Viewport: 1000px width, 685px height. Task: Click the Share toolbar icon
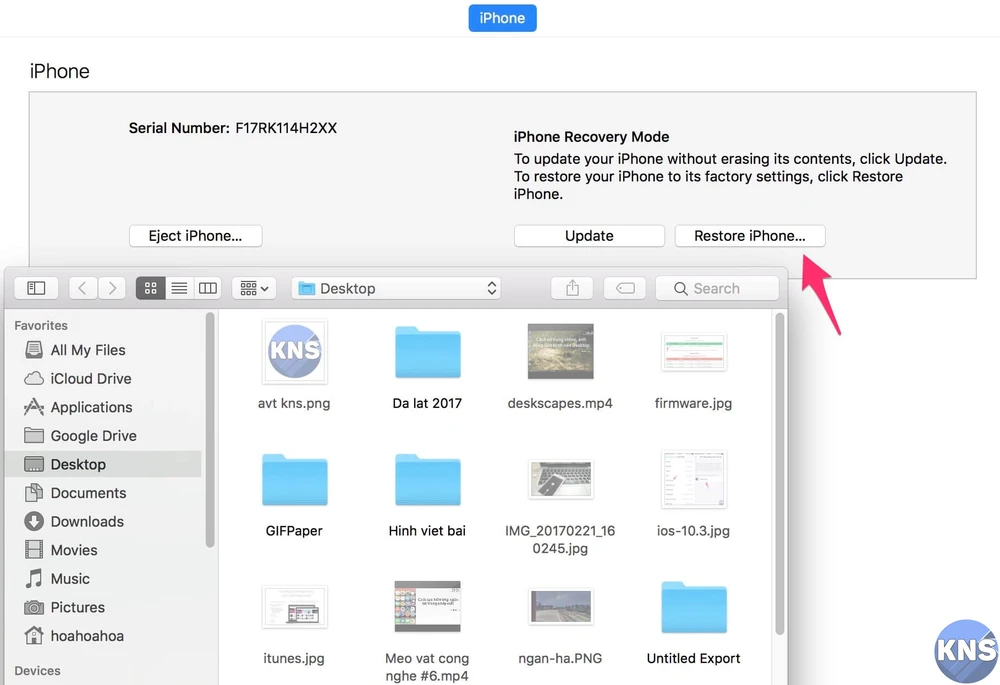573,288
